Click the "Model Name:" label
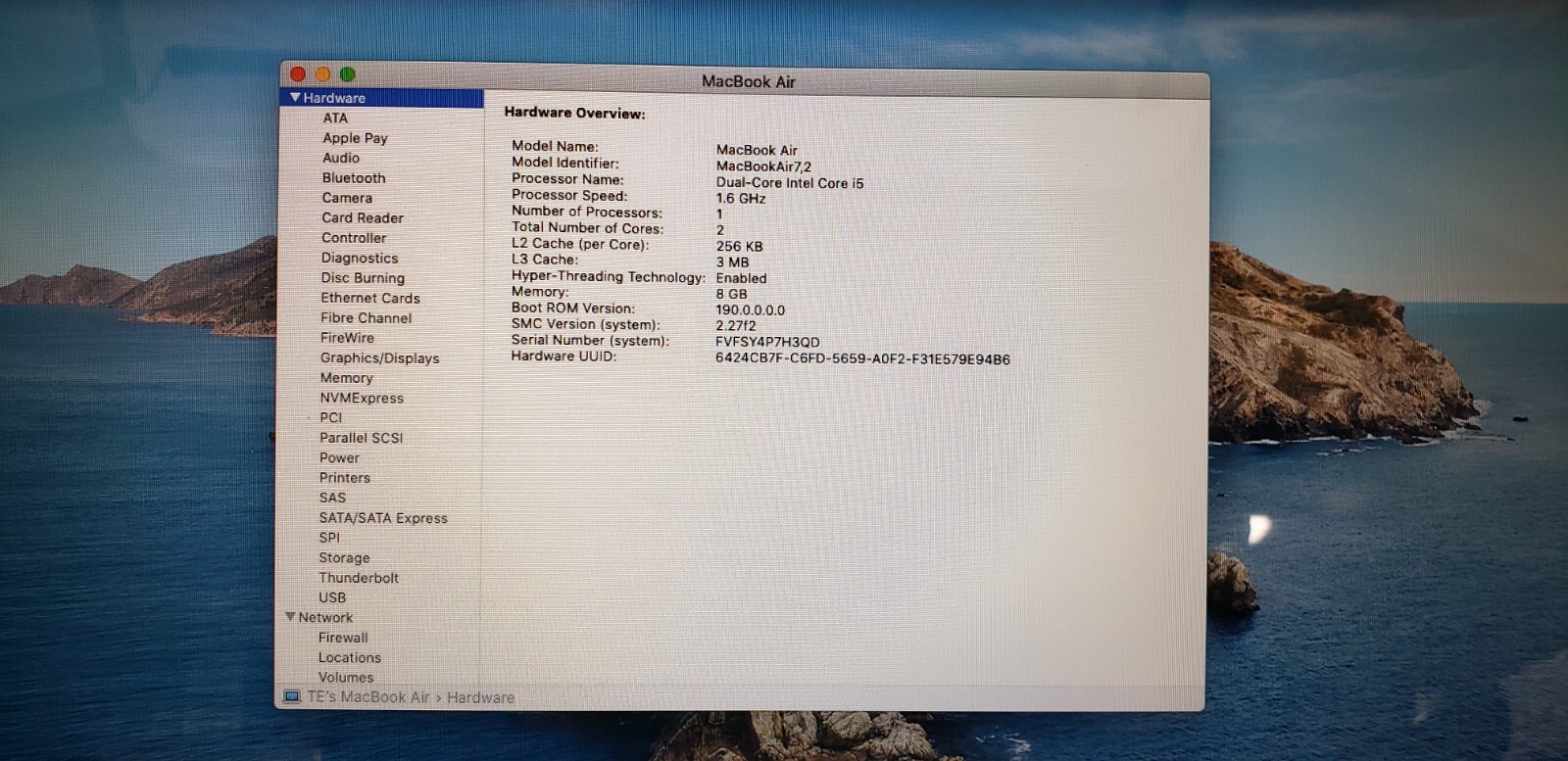Viewport: 1568px width, 761px height. 555,146
